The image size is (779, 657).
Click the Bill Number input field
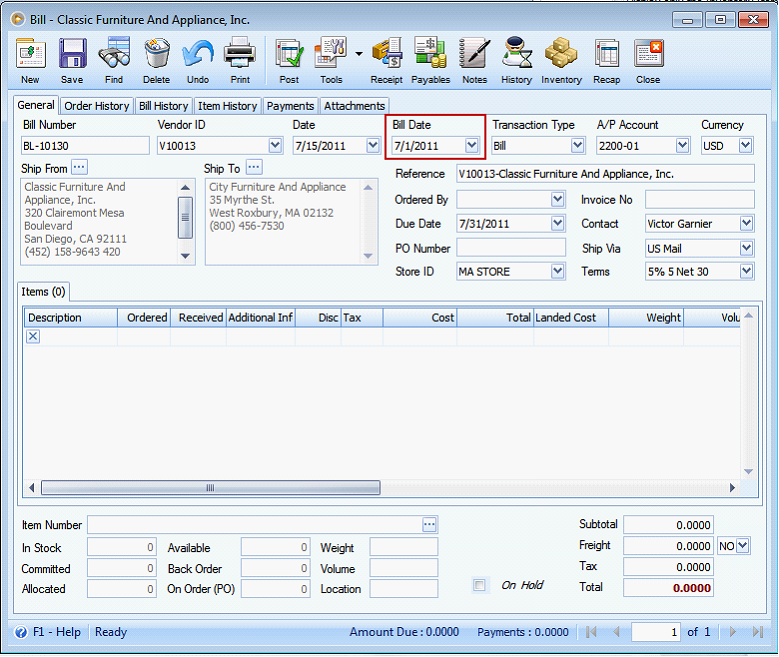click(85, 146)
